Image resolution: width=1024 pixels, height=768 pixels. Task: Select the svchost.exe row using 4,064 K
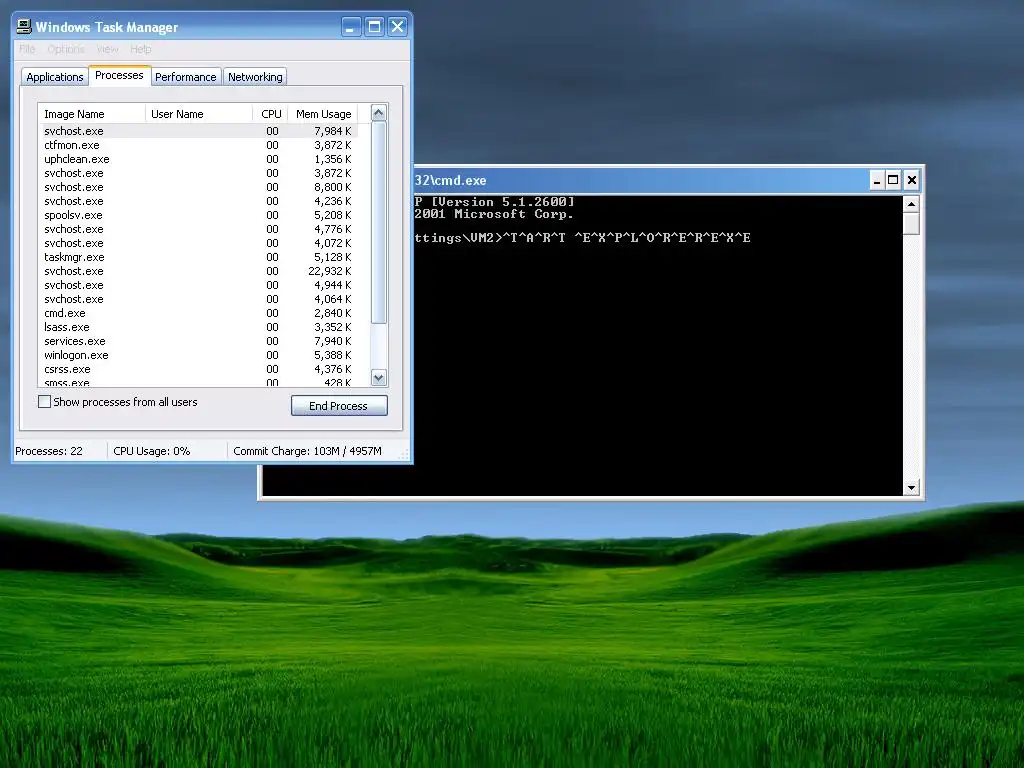coord(198,299)
